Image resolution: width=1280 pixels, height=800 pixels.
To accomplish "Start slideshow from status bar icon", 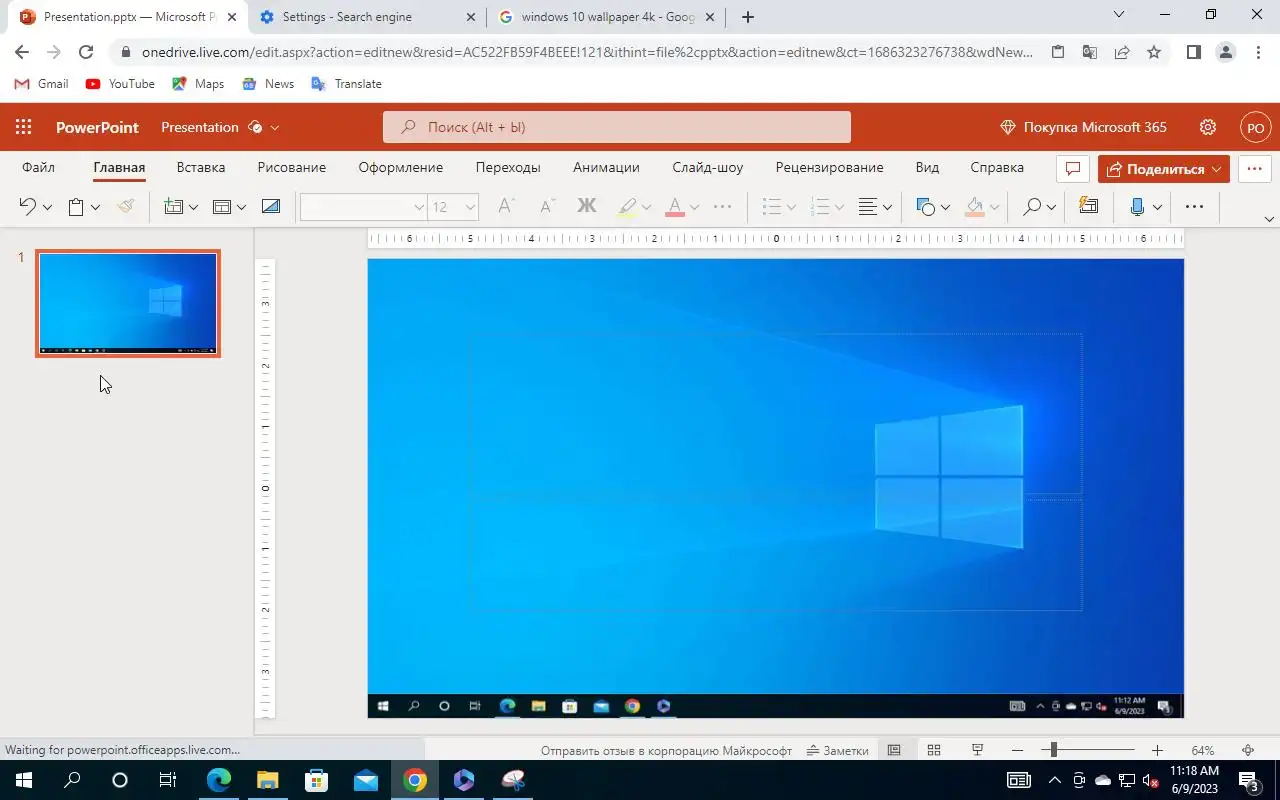I will tap(978, 750).
